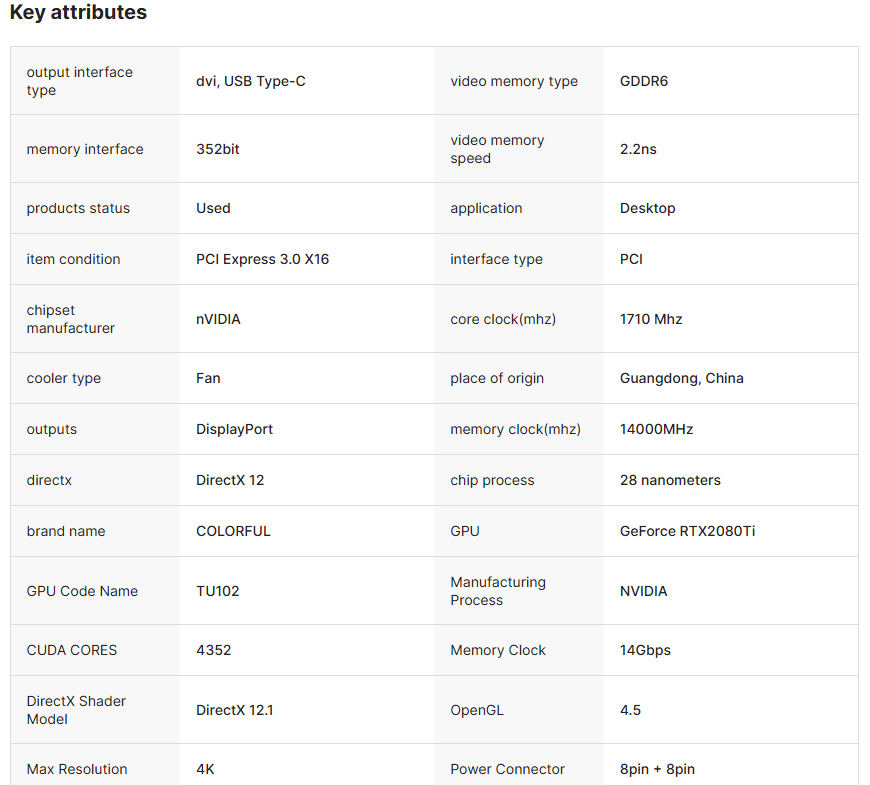The image size is (870, 785).
Task: Select the 'Power Connector' label
Action: click(x=507, y=769)
